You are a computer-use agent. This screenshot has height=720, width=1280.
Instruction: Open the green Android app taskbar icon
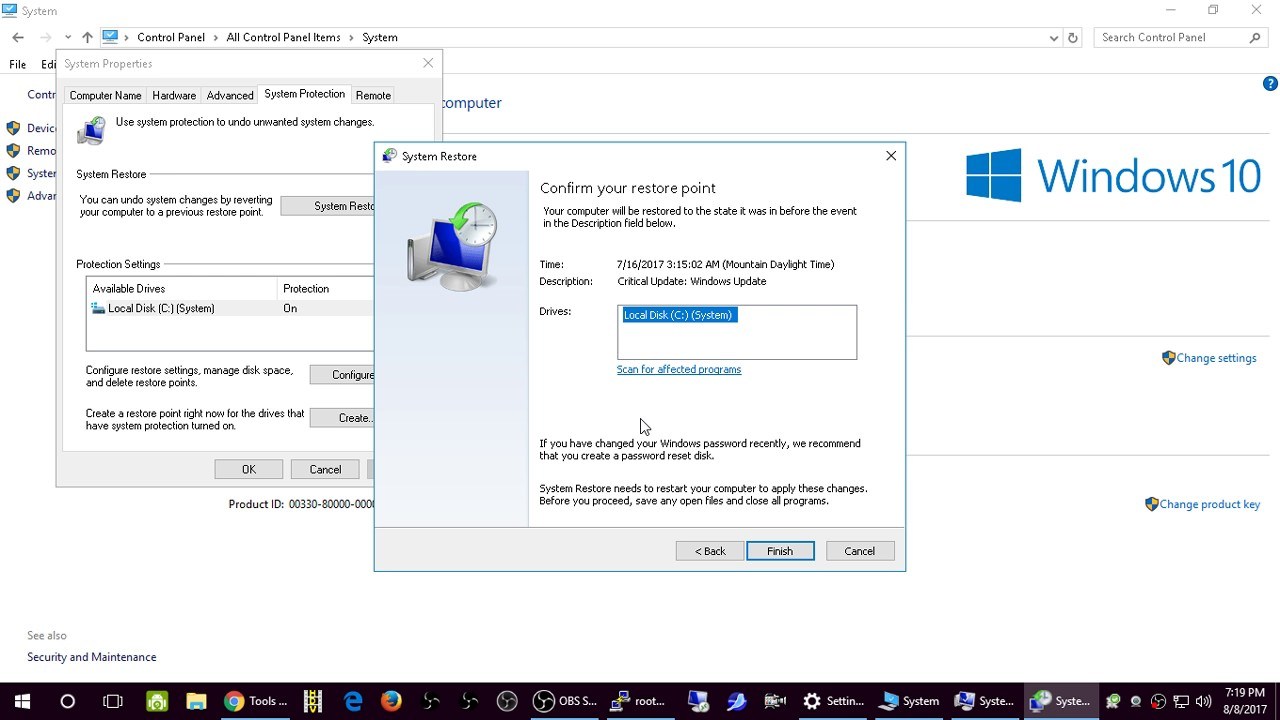click(157, 701)
